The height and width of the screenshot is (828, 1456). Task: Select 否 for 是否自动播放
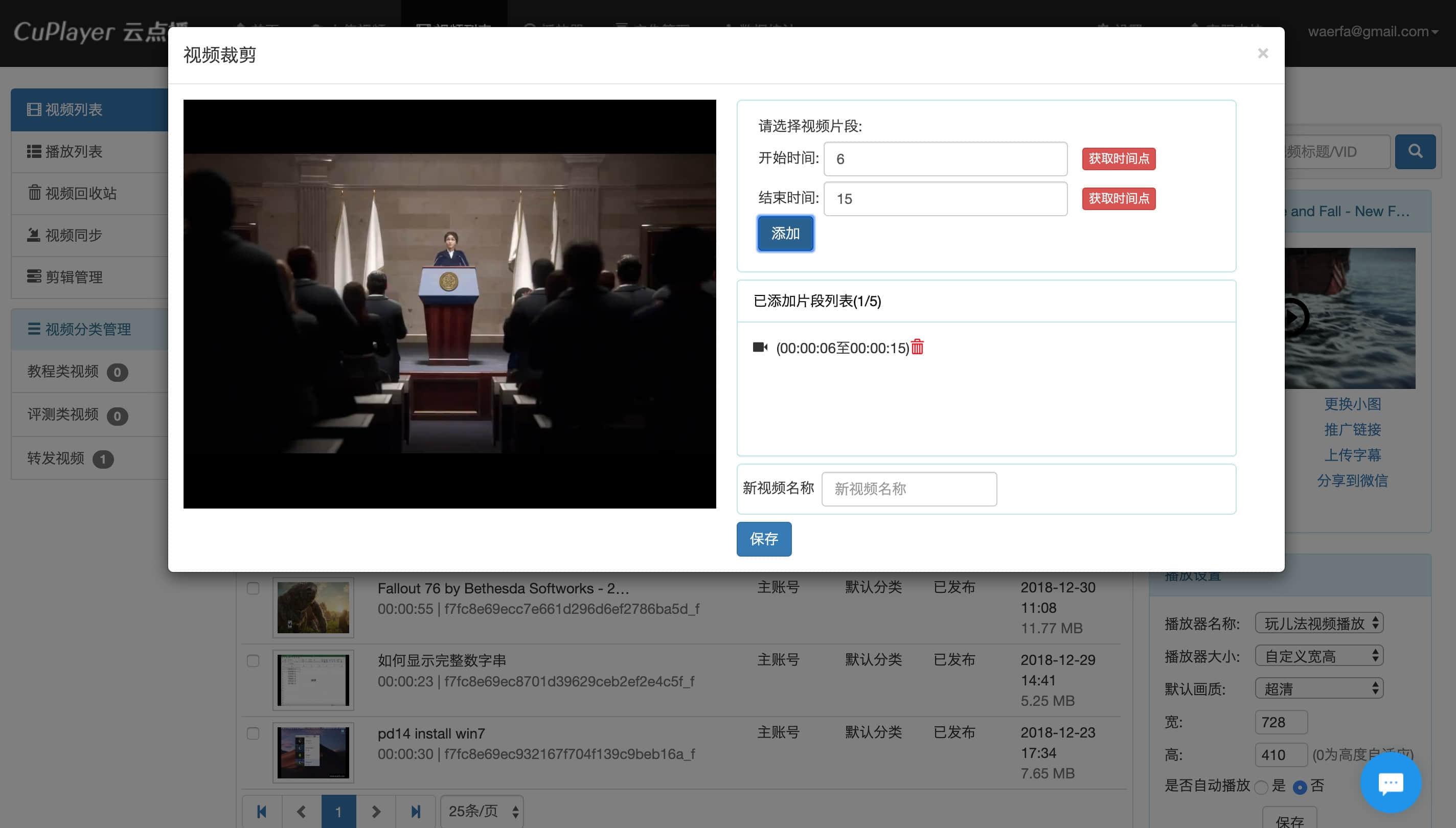(x=1299, y=787)
